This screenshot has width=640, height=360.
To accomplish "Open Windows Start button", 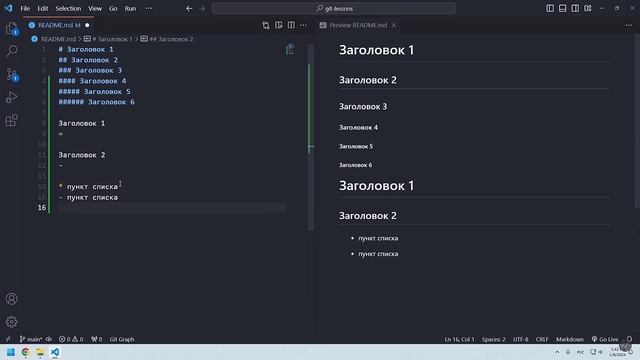I will click(x=11, y=352).
